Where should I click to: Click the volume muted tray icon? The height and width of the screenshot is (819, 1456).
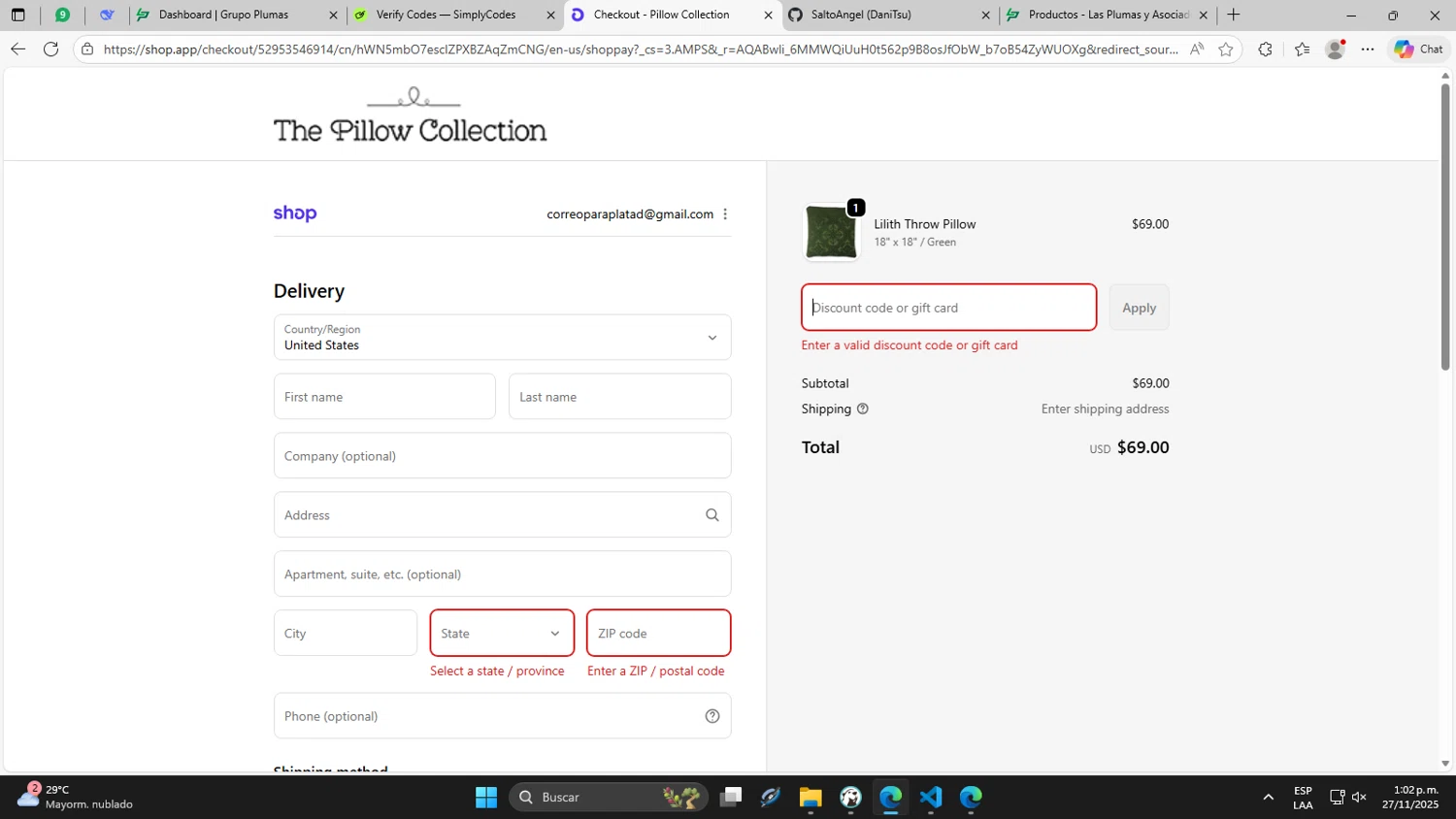coord(1359,798)
